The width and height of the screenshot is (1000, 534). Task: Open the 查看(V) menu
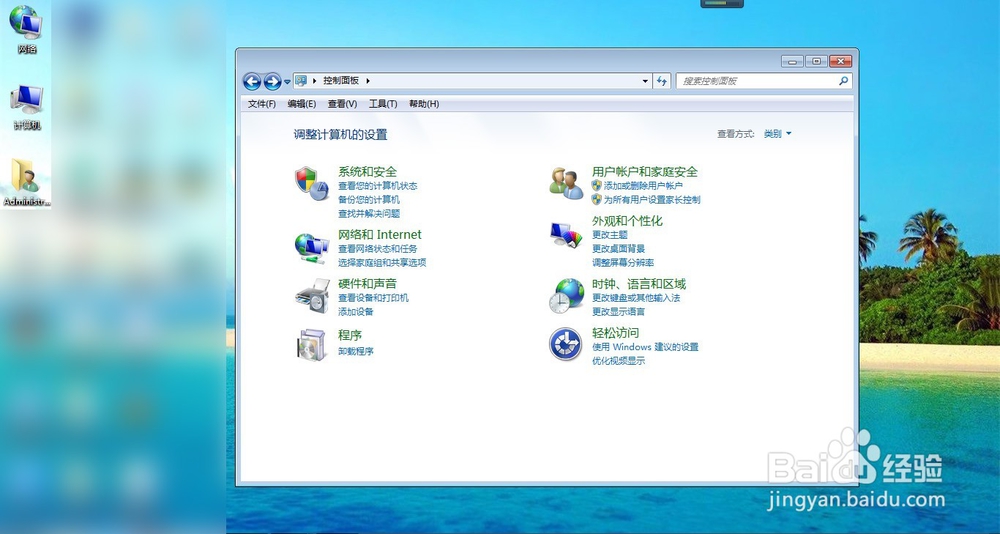click(342, 104)
